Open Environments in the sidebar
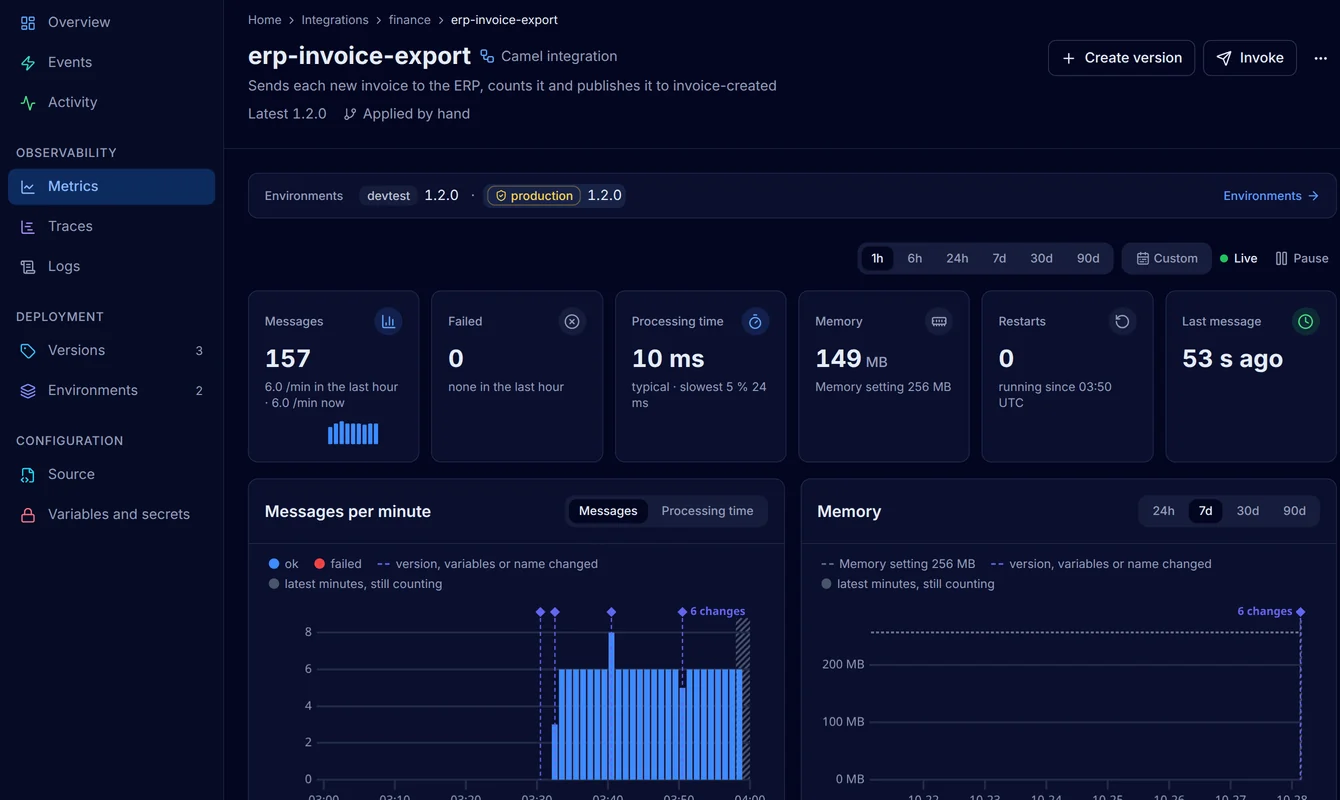 pos(111,390)
